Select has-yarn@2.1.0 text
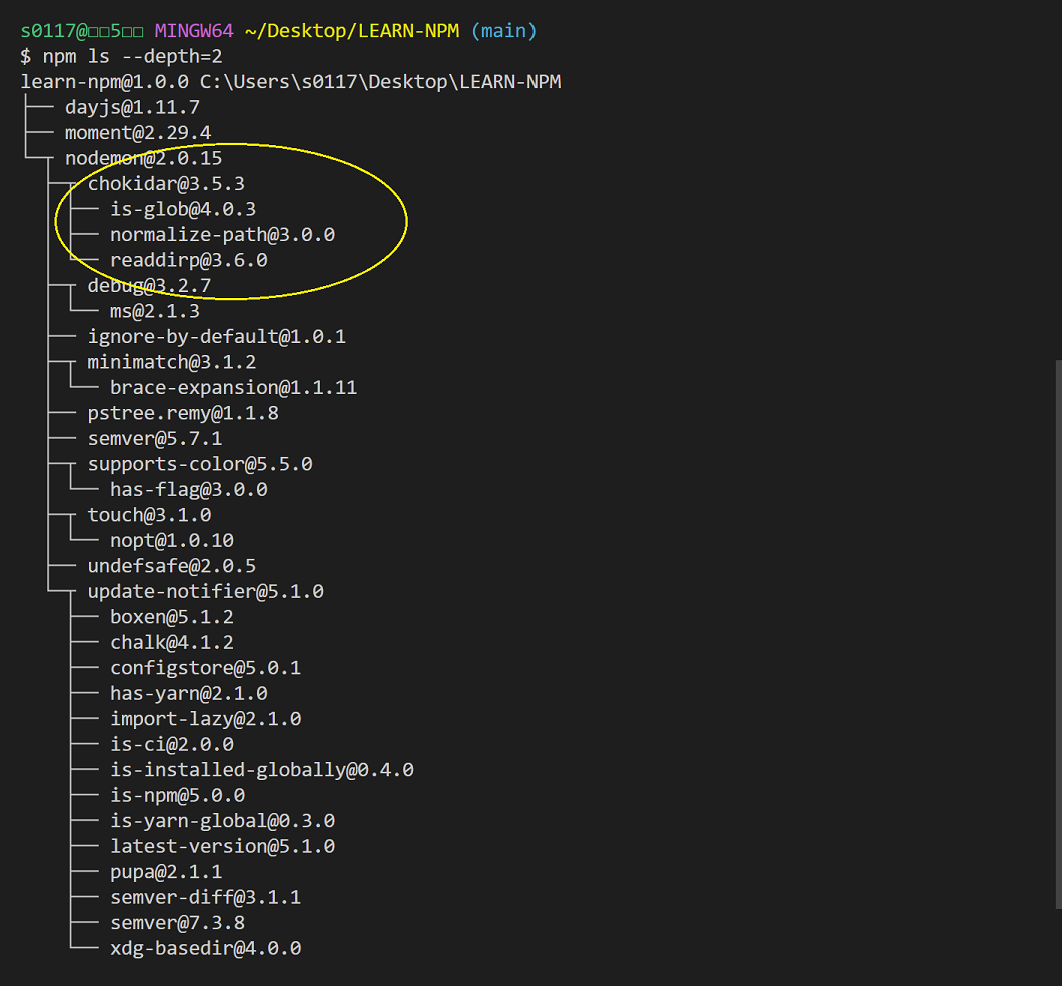This screenshot has width=1062, height=986. (x=188, y=694)
